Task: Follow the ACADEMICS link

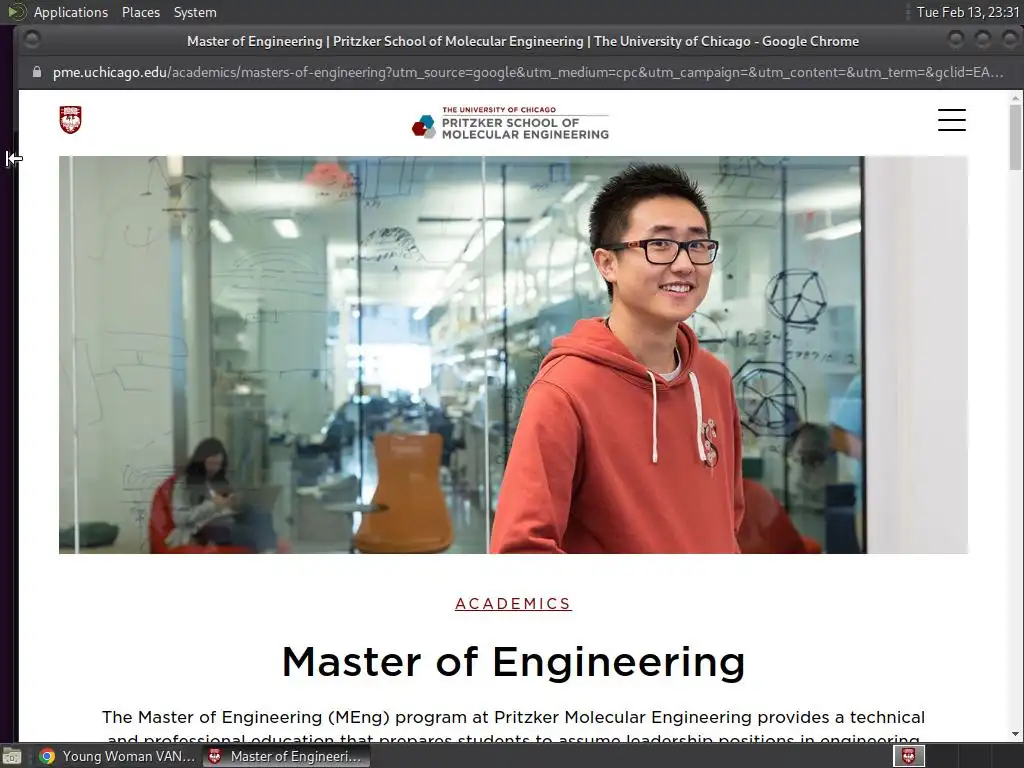Action: pyautogui.click(x=513, y=603)
